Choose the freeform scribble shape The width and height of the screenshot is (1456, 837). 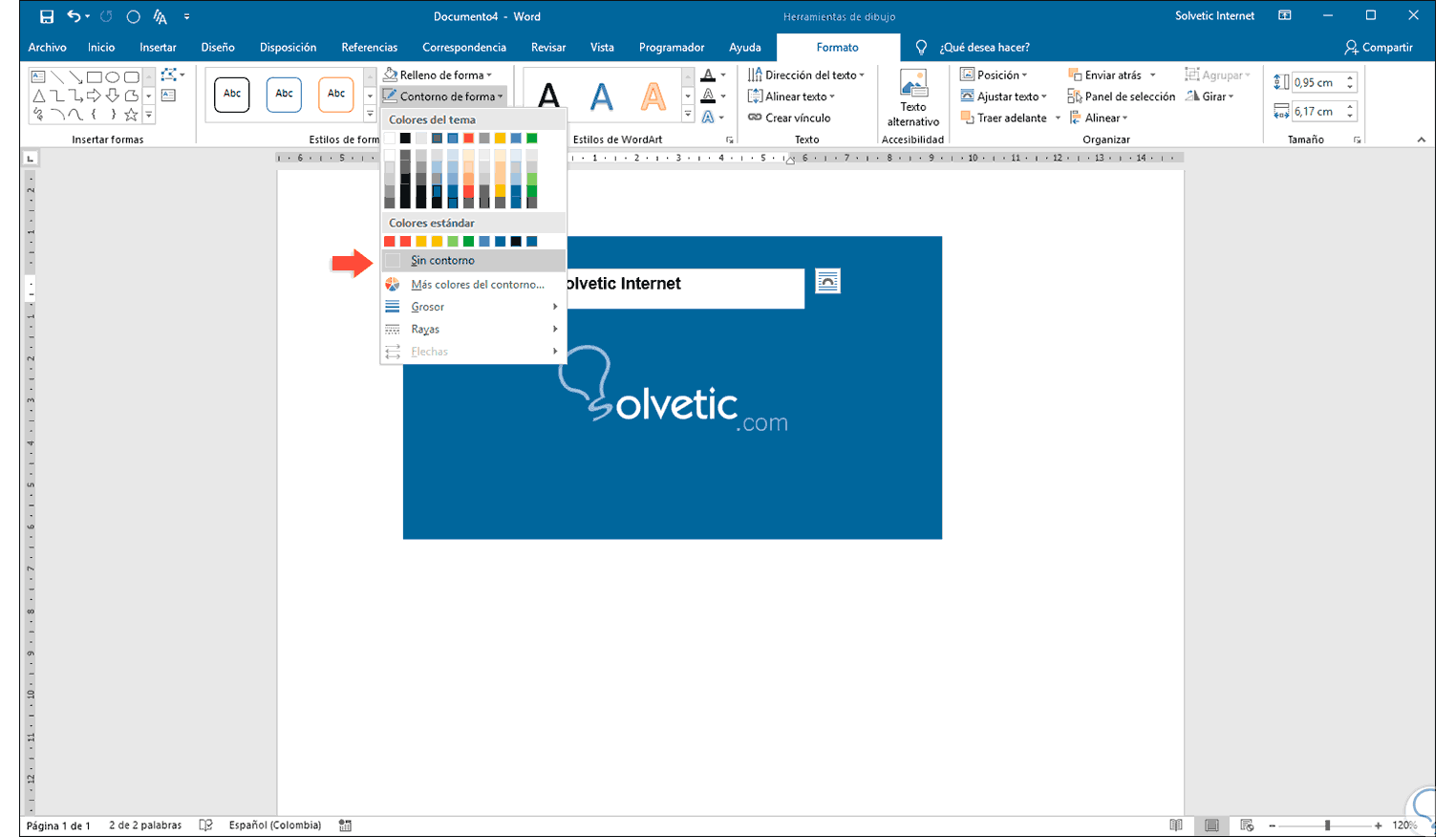coord(38,115)
